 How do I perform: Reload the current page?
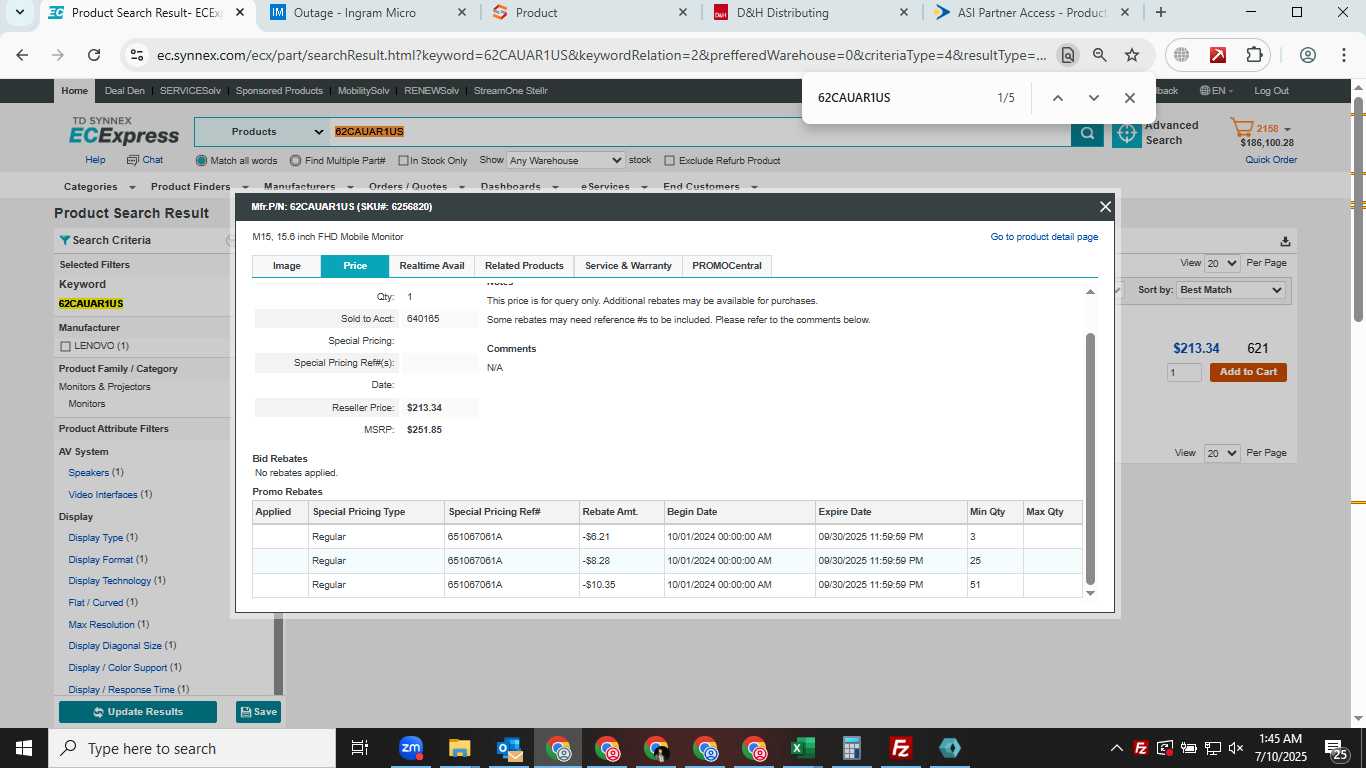point(94,55)
